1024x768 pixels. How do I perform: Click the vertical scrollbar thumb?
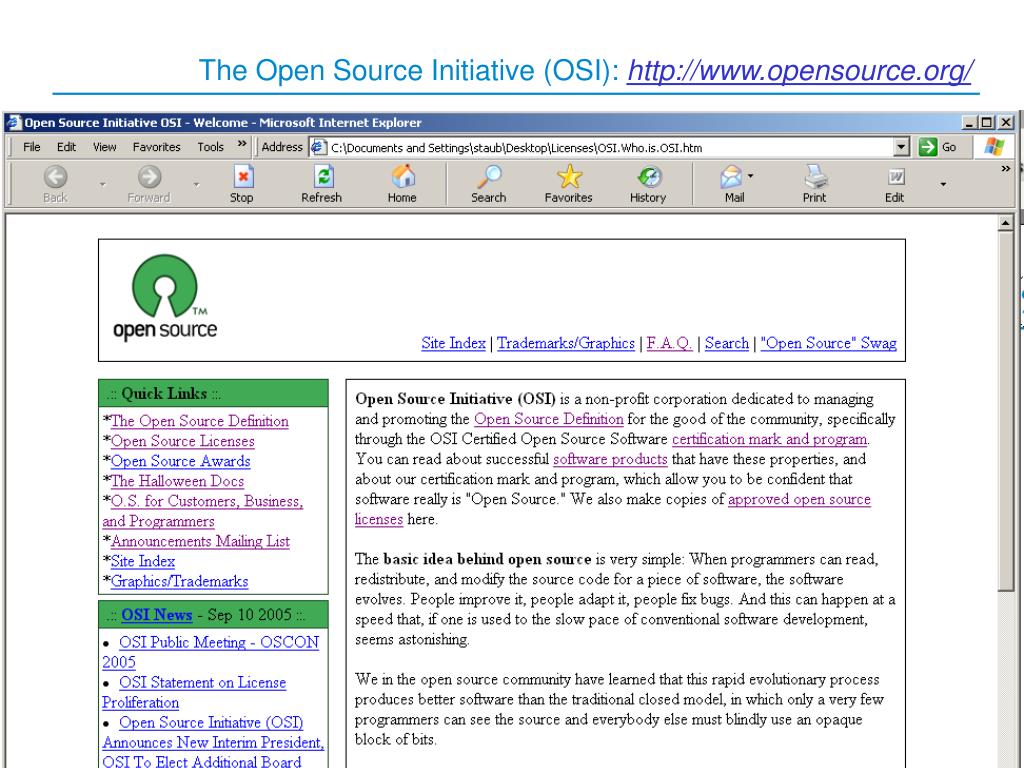(1005, 411)
